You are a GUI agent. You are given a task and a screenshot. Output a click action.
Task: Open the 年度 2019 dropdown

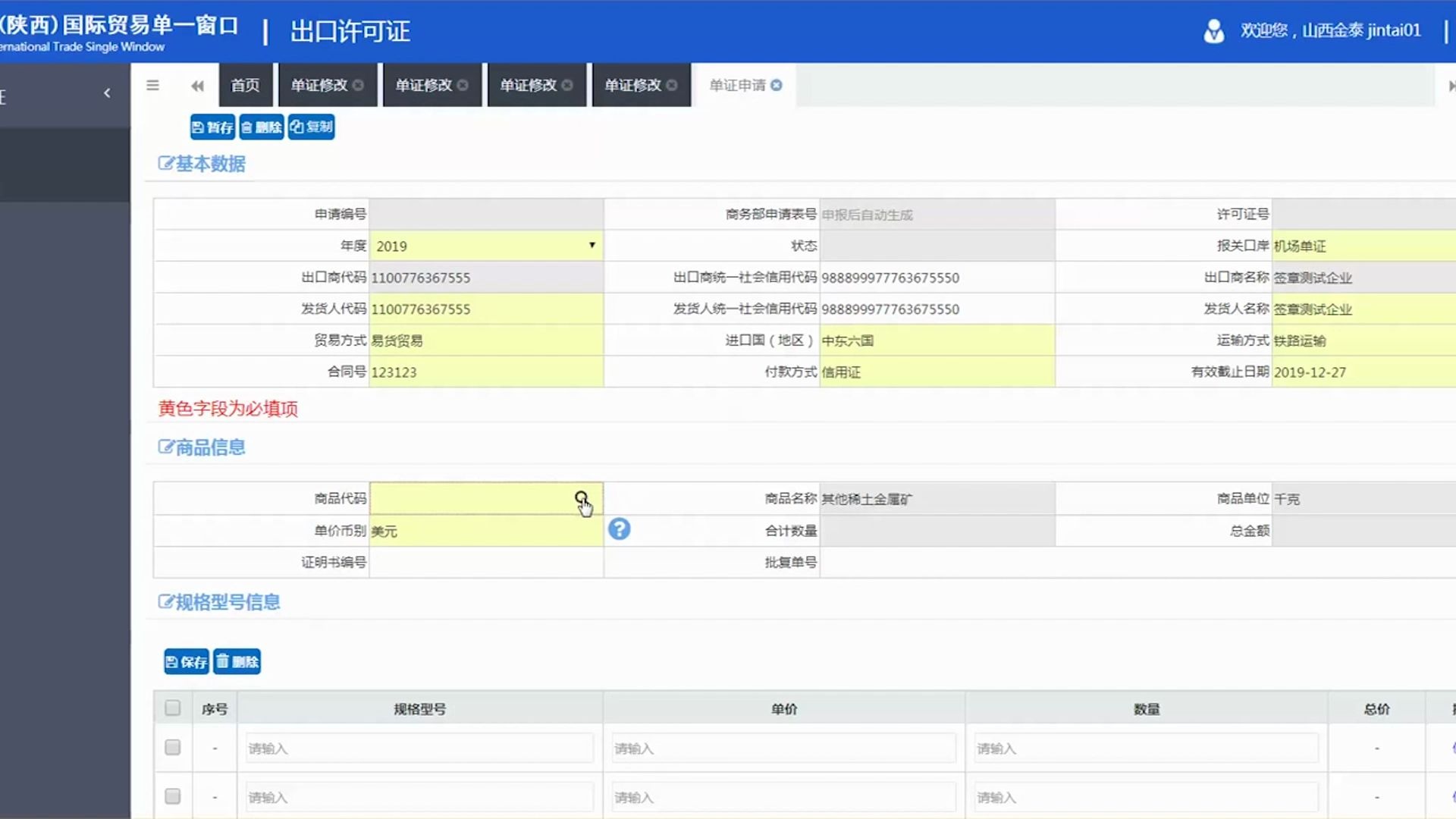(x=486, y=246)
